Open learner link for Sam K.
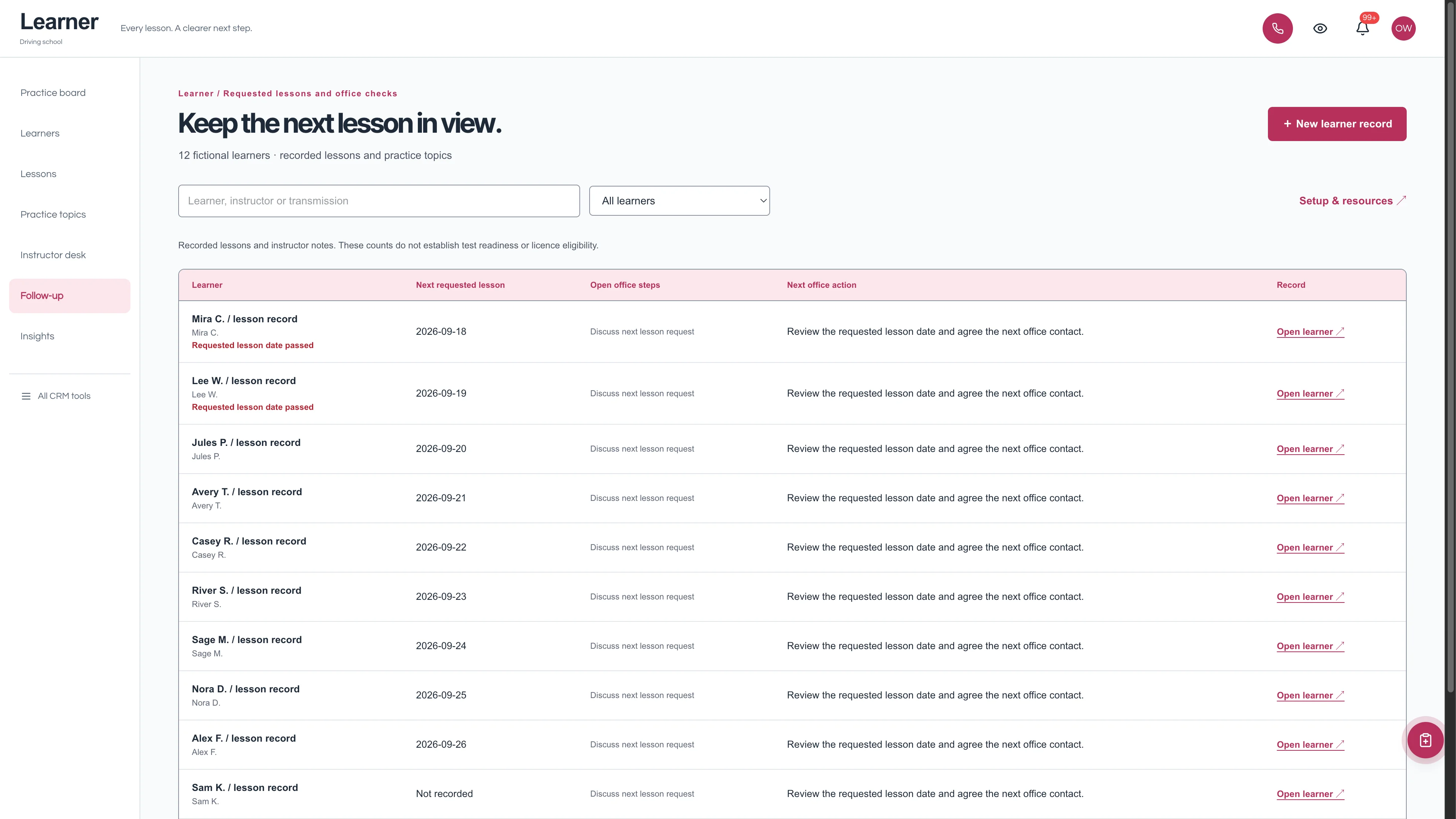 point(1310,794)
